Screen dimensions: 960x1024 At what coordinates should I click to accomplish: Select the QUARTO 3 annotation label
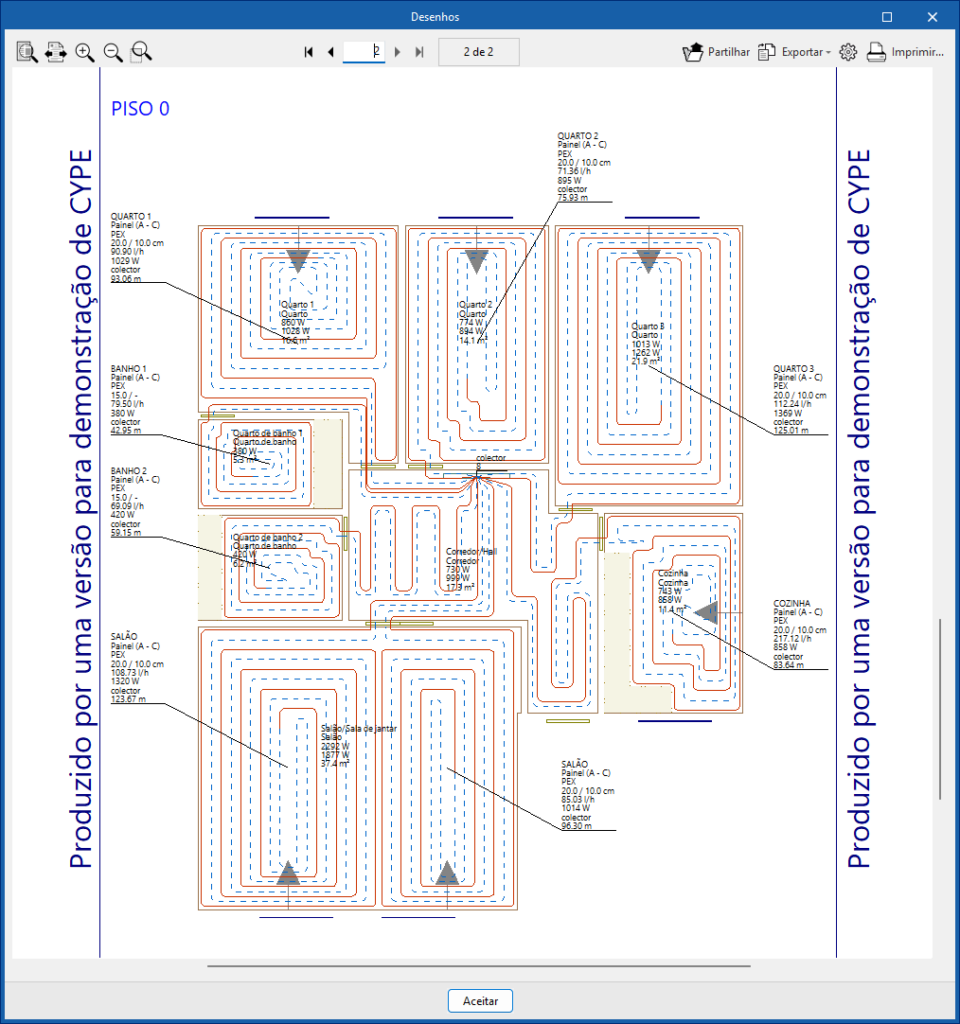[x=800, y=400]
